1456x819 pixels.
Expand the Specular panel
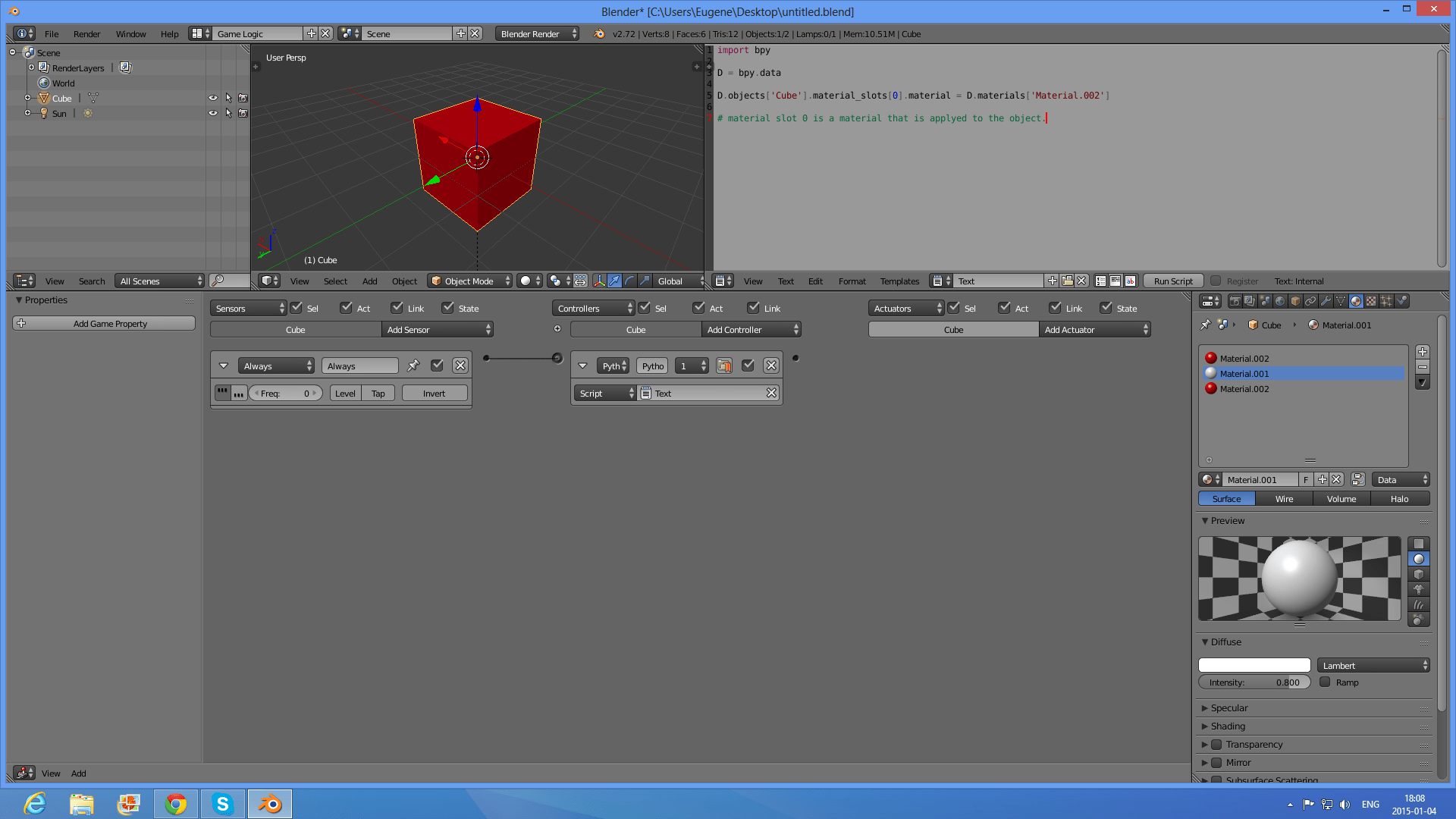point(1228,708)
